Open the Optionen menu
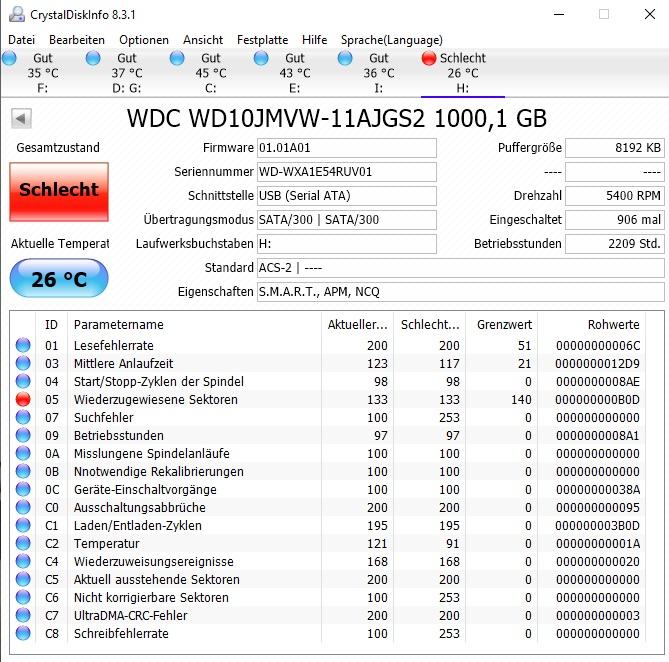The width and height of the screenshot is (669, 662). pos(144,40)
